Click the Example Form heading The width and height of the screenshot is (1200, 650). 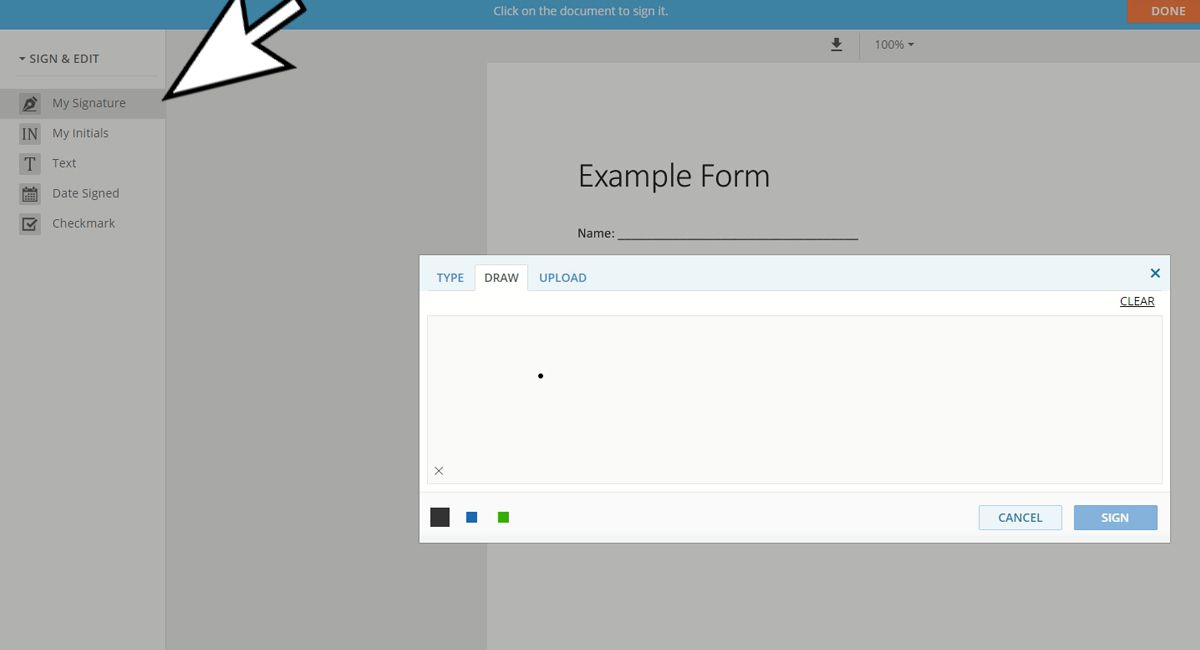[x=674, y=176]
